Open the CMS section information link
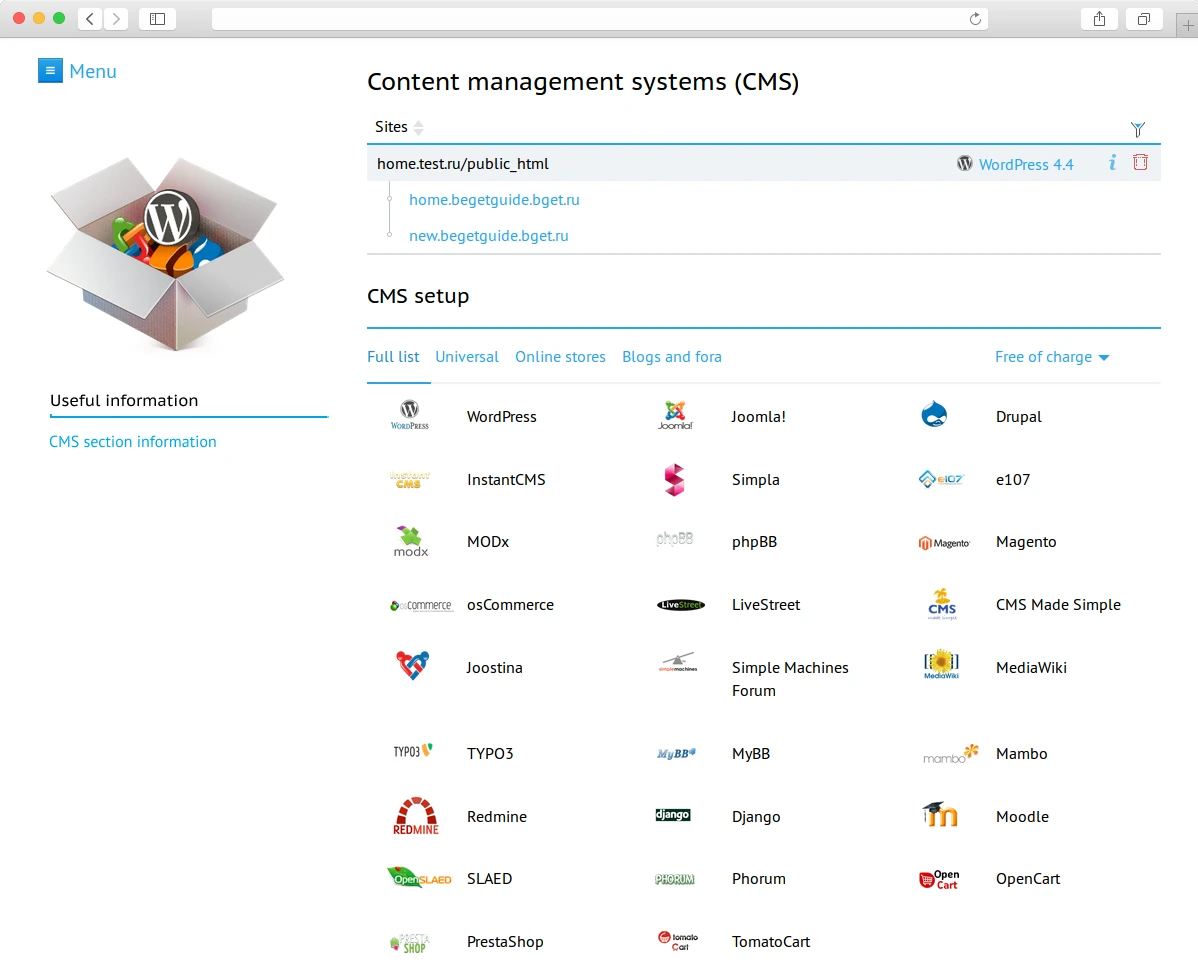 (133, 441)
